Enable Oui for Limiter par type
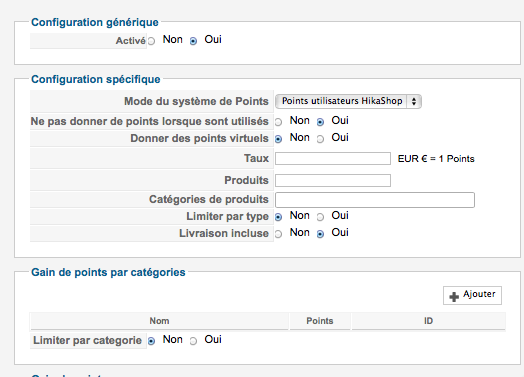Viewport: 524px width, 377px height. [x=320, y=217]
